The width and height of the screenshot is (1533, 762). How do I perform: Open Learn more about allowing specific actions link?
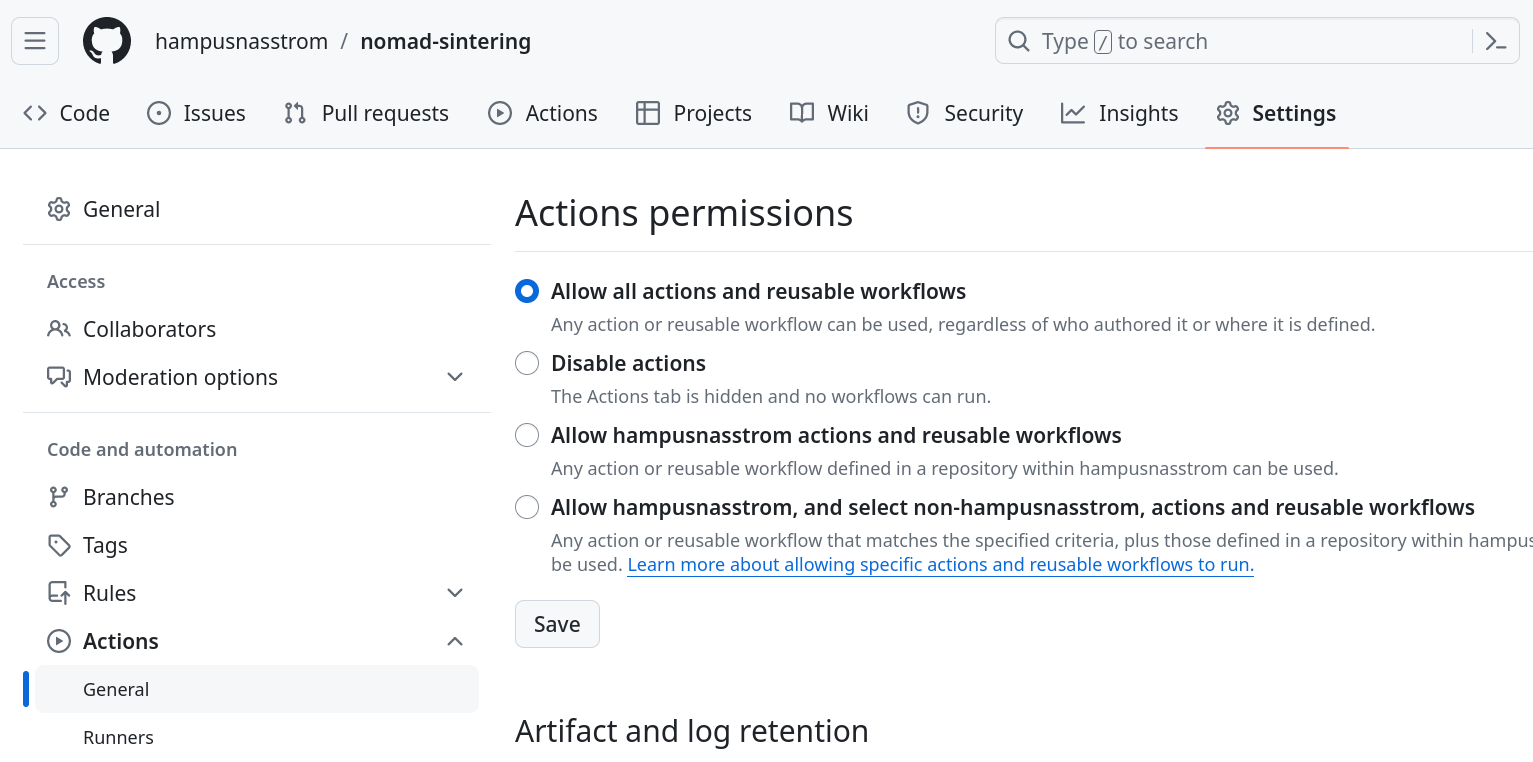point(940,565)
